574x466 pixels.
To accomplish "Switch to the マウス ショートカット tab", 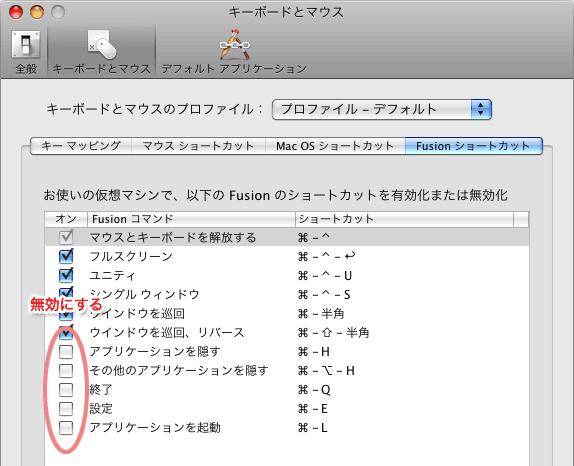I will [198, 146].
